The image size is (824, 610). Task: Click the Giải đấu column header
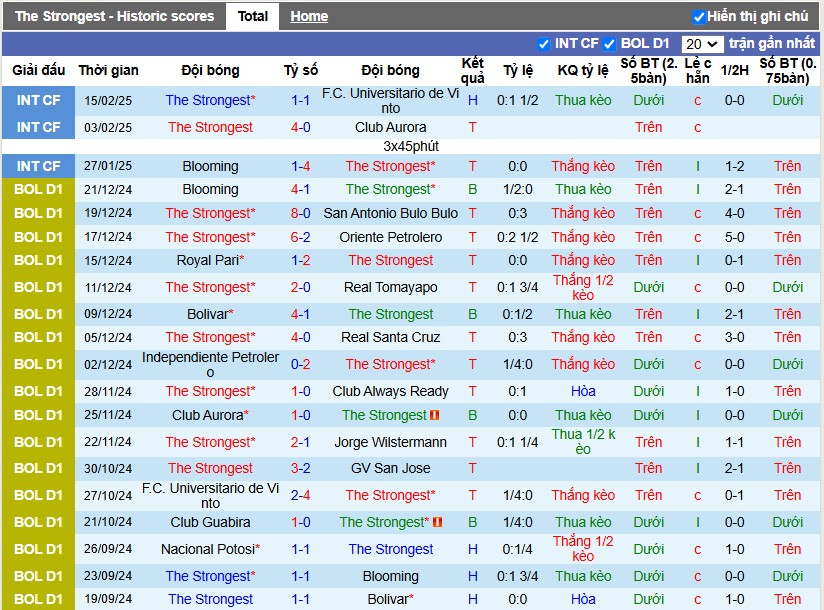38,70
